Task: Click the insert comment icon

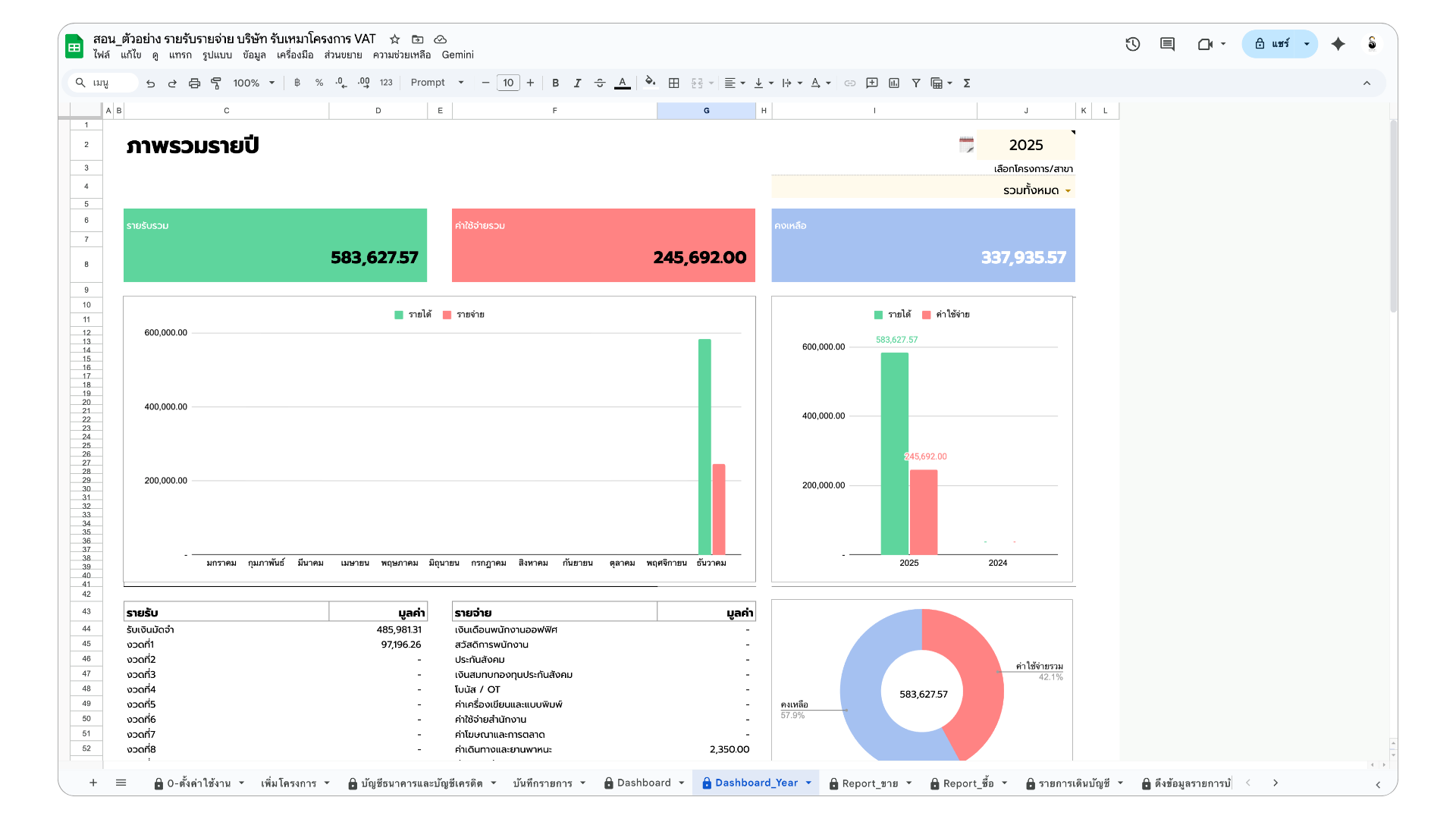Action: point(872,83)
